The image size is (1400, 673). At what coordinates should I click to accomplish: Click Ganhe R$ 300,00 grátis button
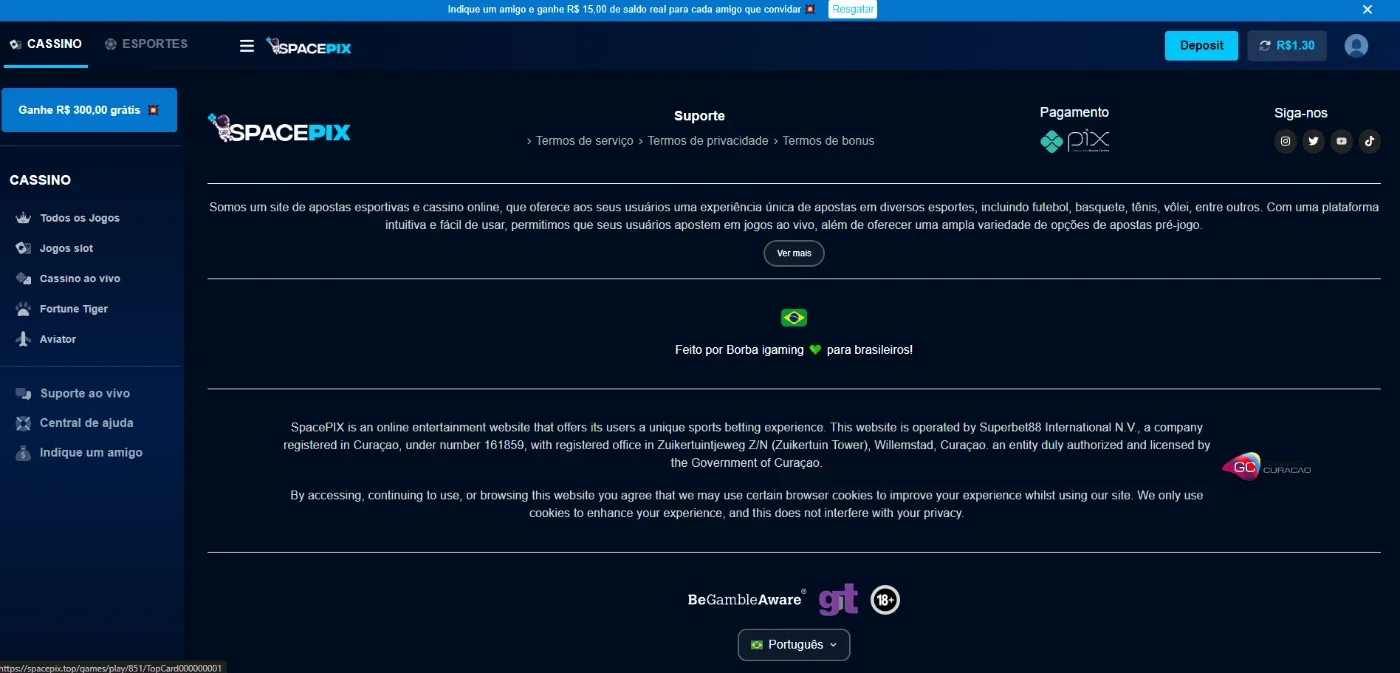(x=89, y=110)
